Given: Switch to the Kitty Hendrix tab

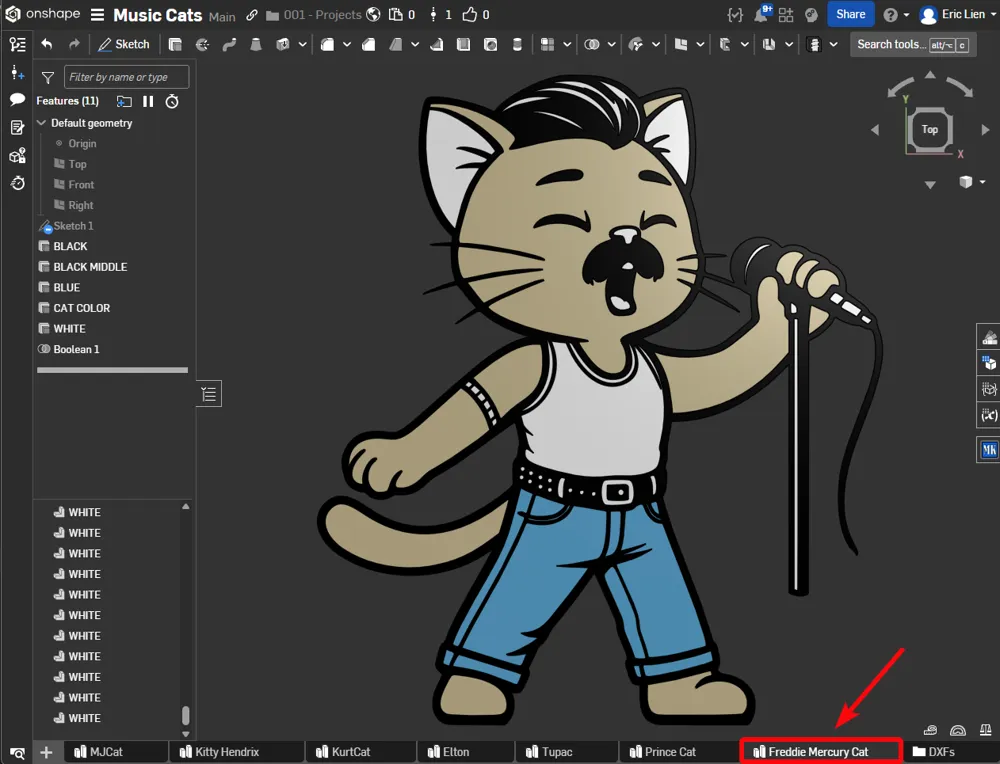Looking at the screenshot, I should click(220, 752).
